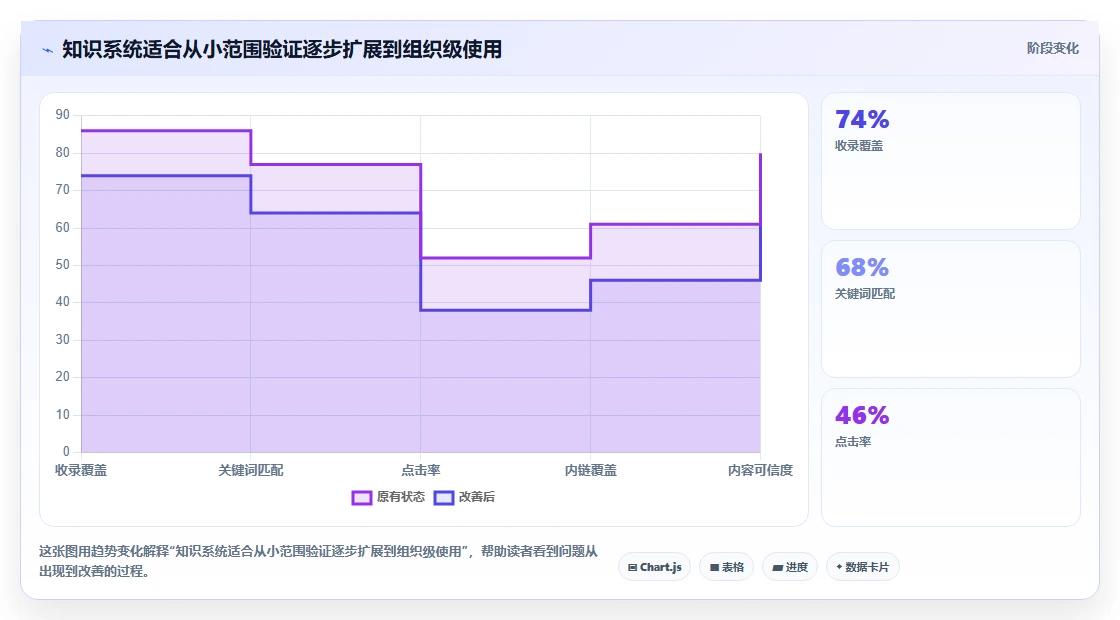Click the 收录覆盖 x-axis label
This screenshot has height=620, width=1120.
pos(81,470)
